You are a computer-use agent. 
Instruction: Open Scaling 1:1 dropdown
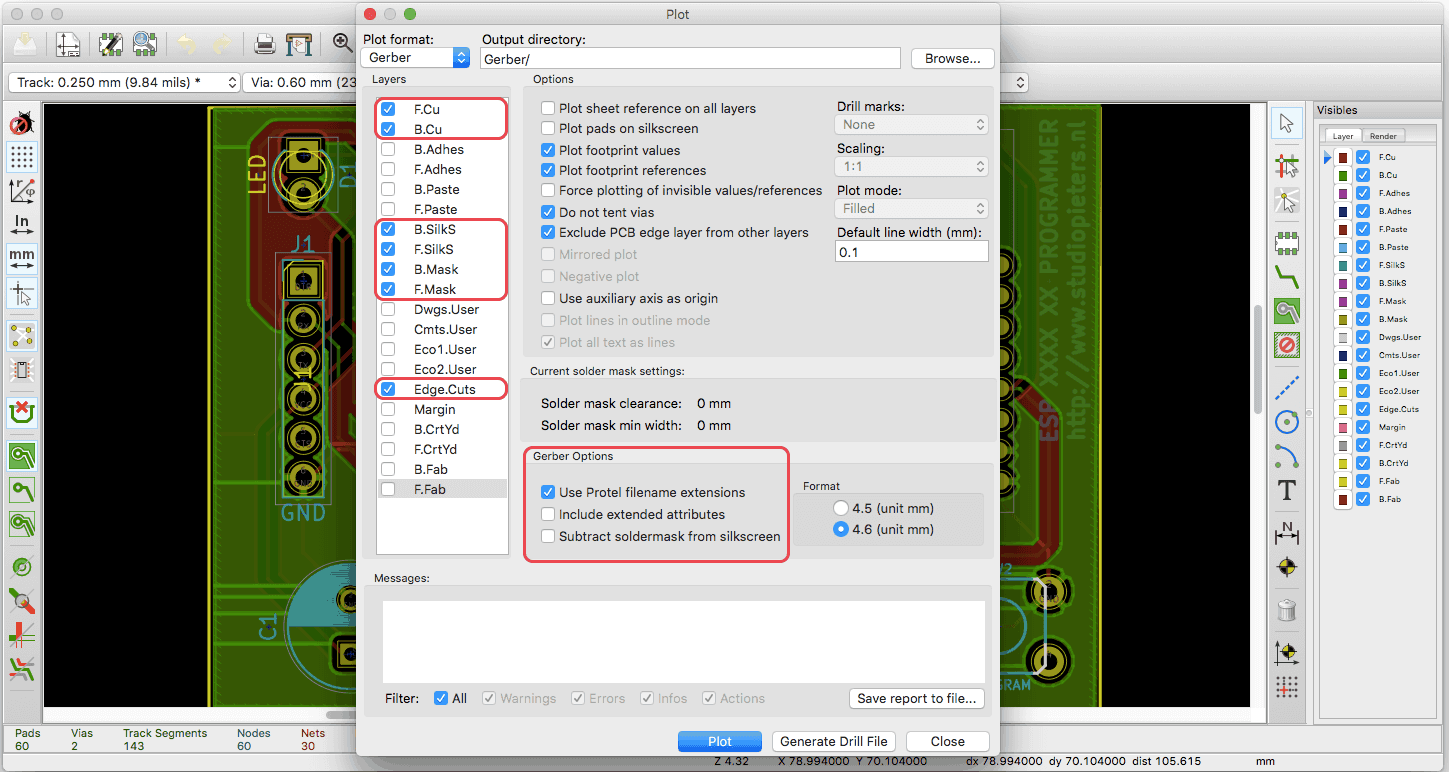click(911, 167)
